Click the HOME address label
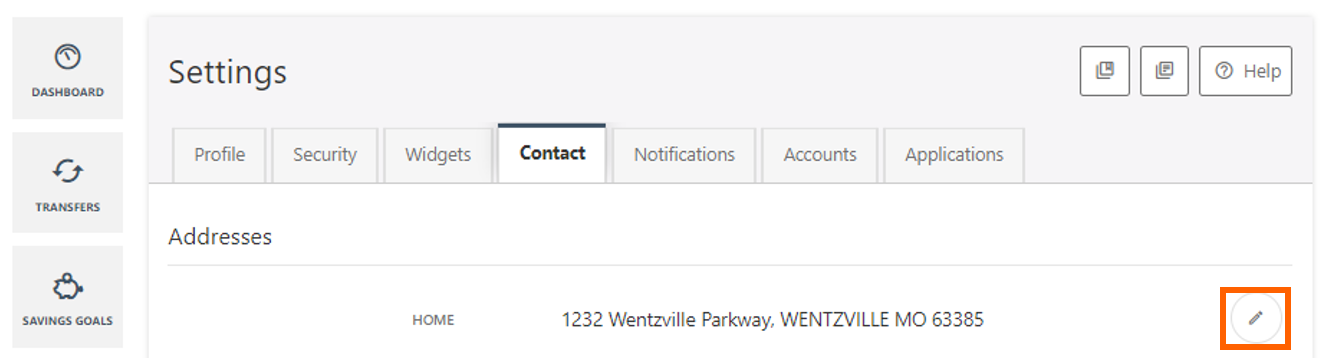Viewport: 1322px width, 361px height. (433, 320)
